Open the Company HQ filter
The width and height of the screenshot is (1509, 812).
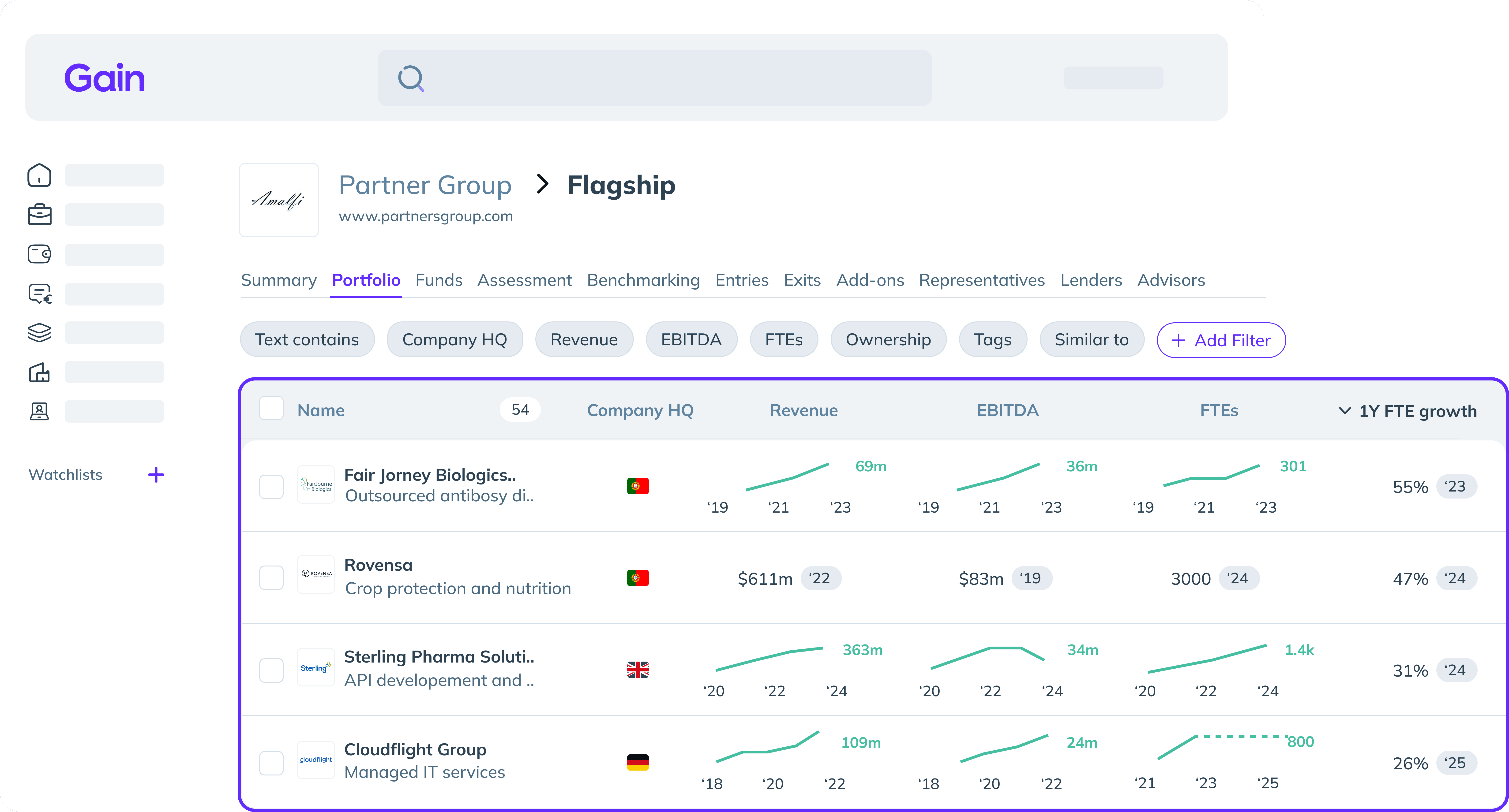(x=454, y=339)
